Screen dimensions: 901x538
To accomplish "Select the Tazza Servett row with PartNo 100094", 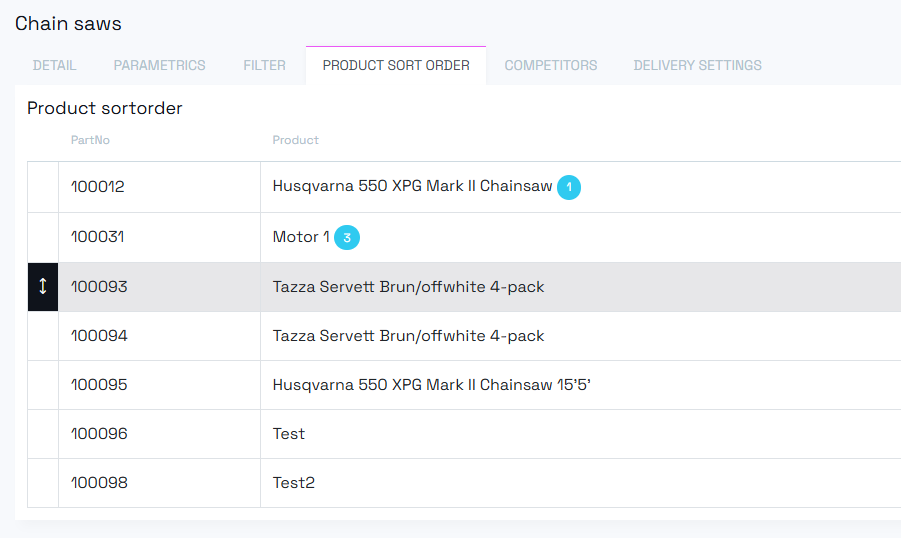I will coord(408,336).
